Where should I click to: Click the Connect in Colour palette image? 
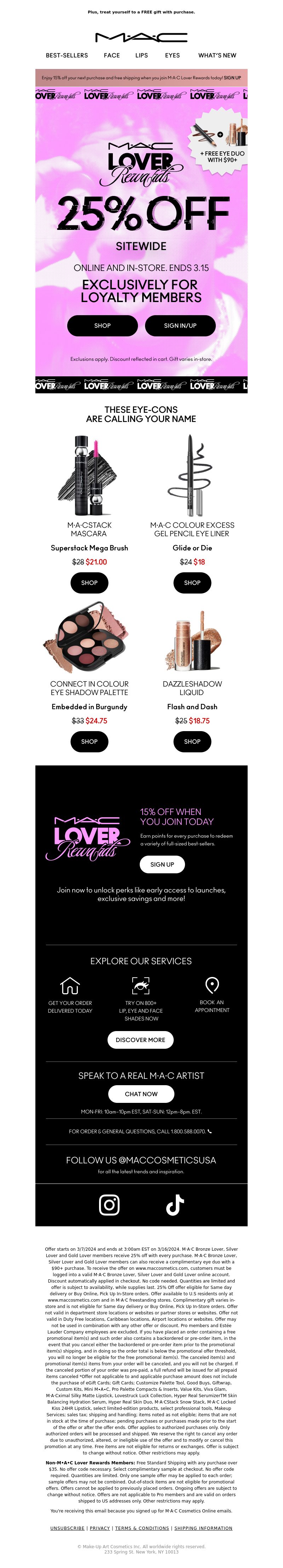pos(89,638)
